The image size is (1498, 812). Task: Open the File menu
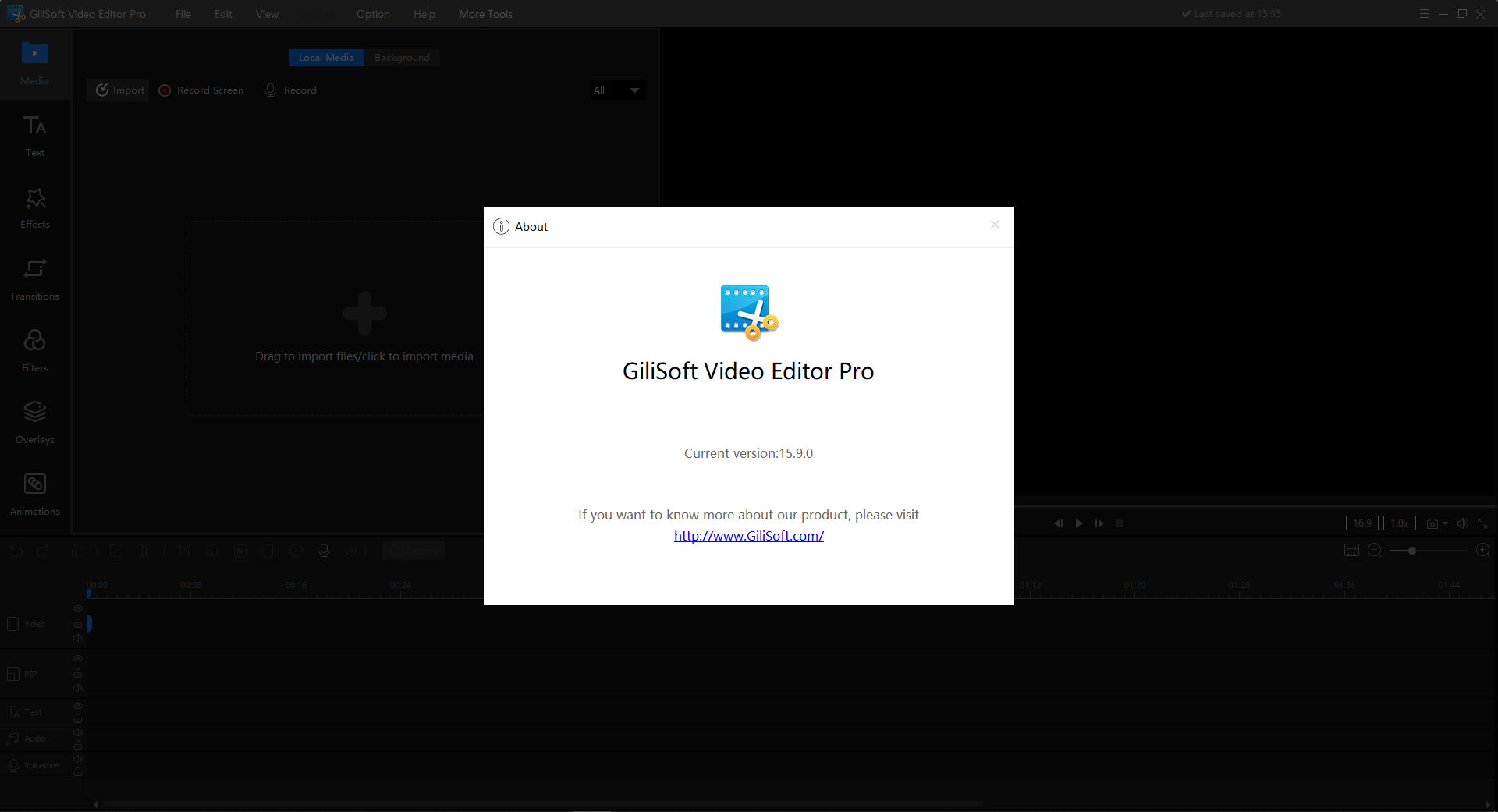pyautogui.click(x=183, y=14)
